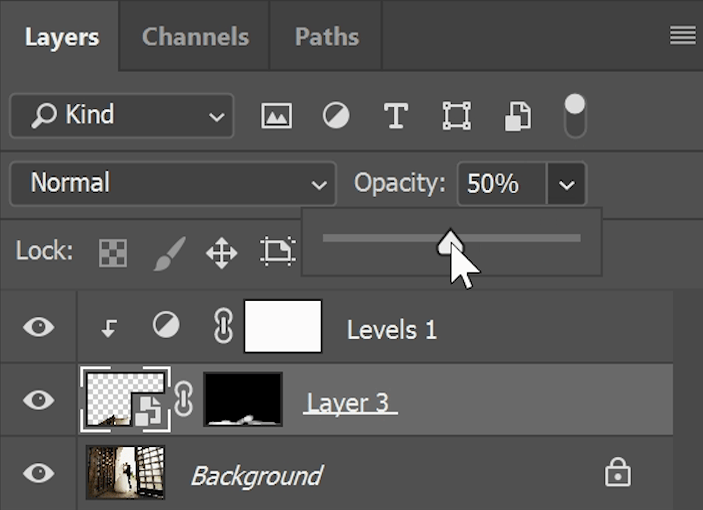Filter for adjustment layers icon
Viewport: 703px width, 510px height.
tap(336, 116)
